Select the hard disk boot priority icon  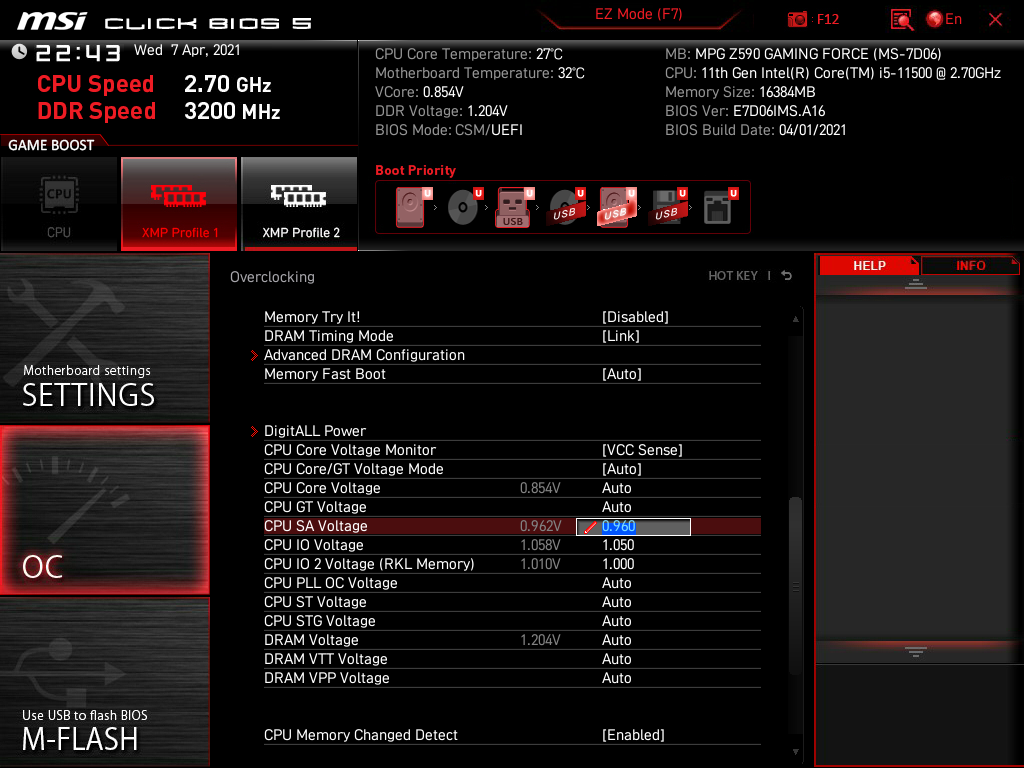click(411, 205)
